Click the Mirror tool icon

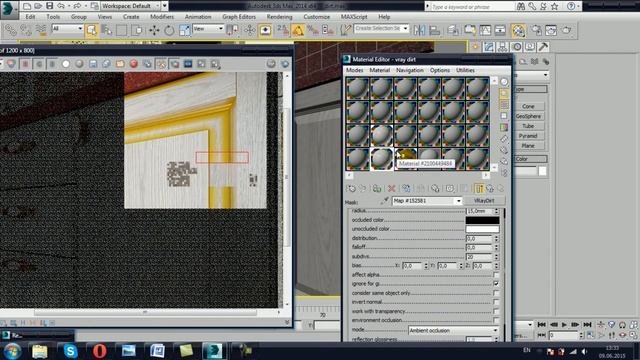click(419, 30)
